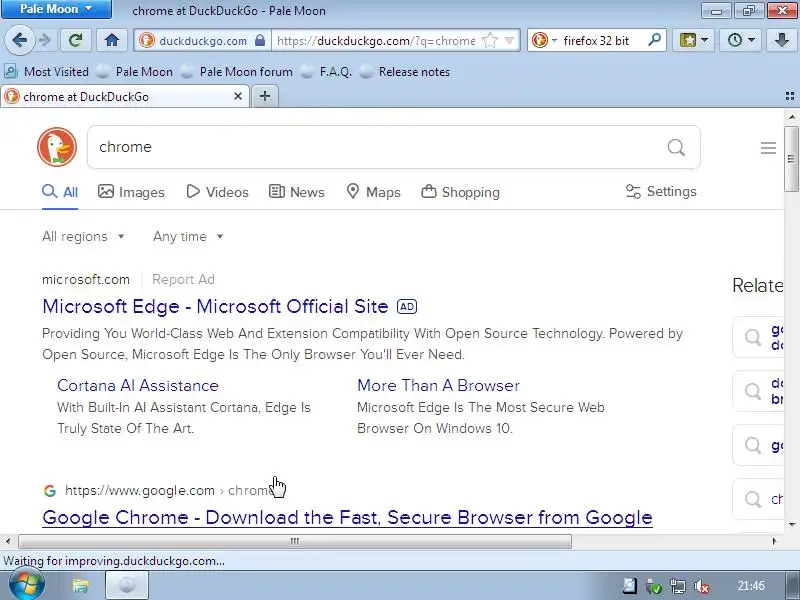Open the Pale Moon application menu
Screen dimensions: 800x600
(x=56, y=9)
